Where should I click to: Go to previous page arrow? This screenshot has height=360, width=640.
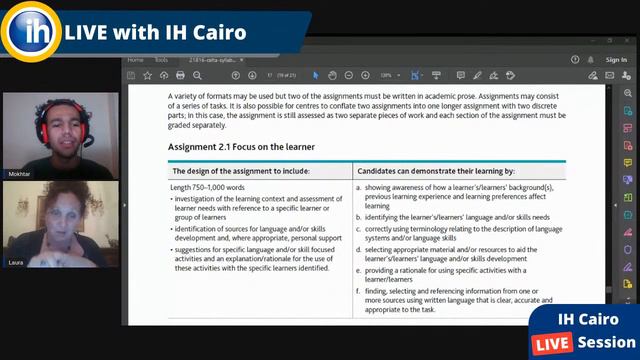[236, 76]
